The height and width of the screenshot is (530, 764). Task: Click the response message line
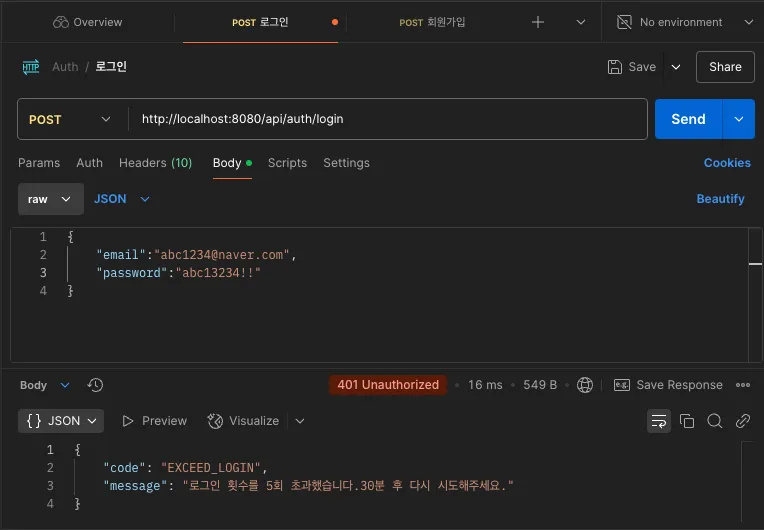point(308,486)
